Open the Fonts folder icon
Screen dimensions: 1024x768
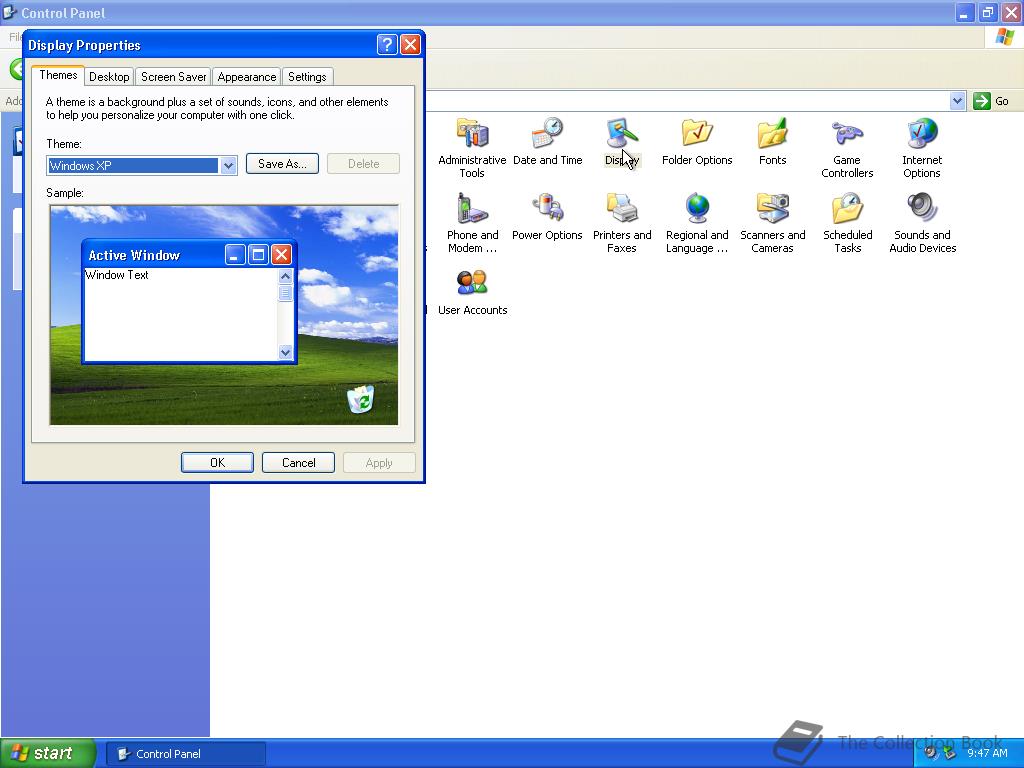click(x=773, y=133)
